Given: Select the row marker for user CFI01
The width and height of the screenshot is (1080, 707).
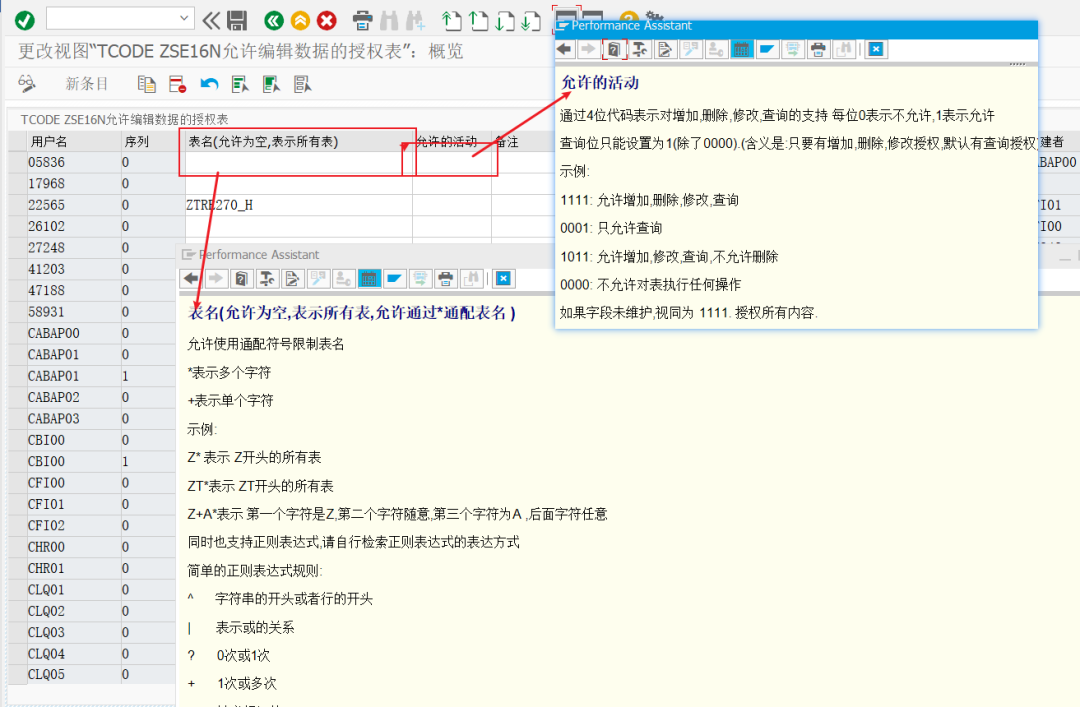Looking at the screenshot, I should tap(17, 504).
